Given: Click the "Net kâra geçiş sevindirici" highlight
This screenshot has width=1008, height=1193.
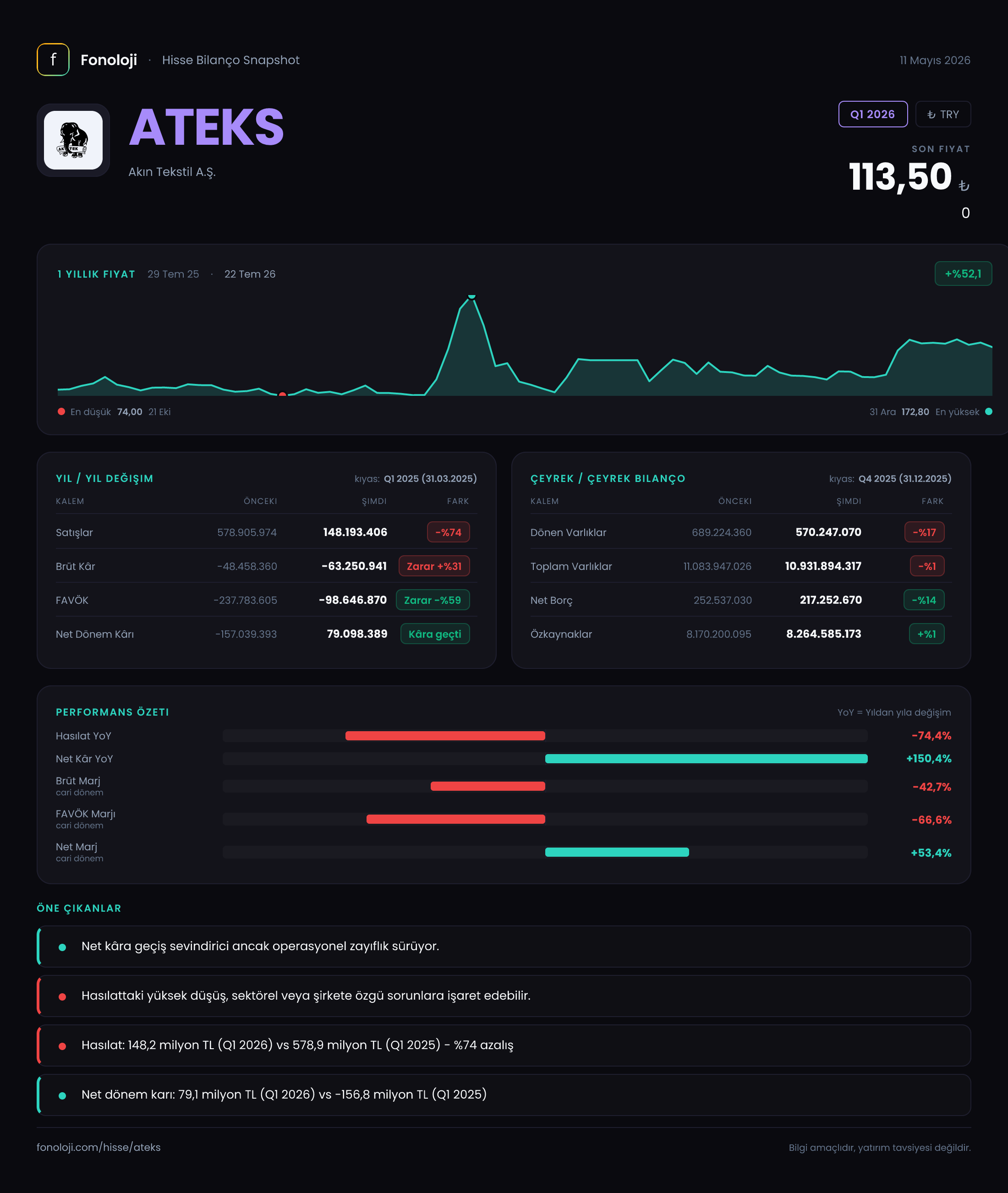Looking at the screenshot, I should point(504,946).
